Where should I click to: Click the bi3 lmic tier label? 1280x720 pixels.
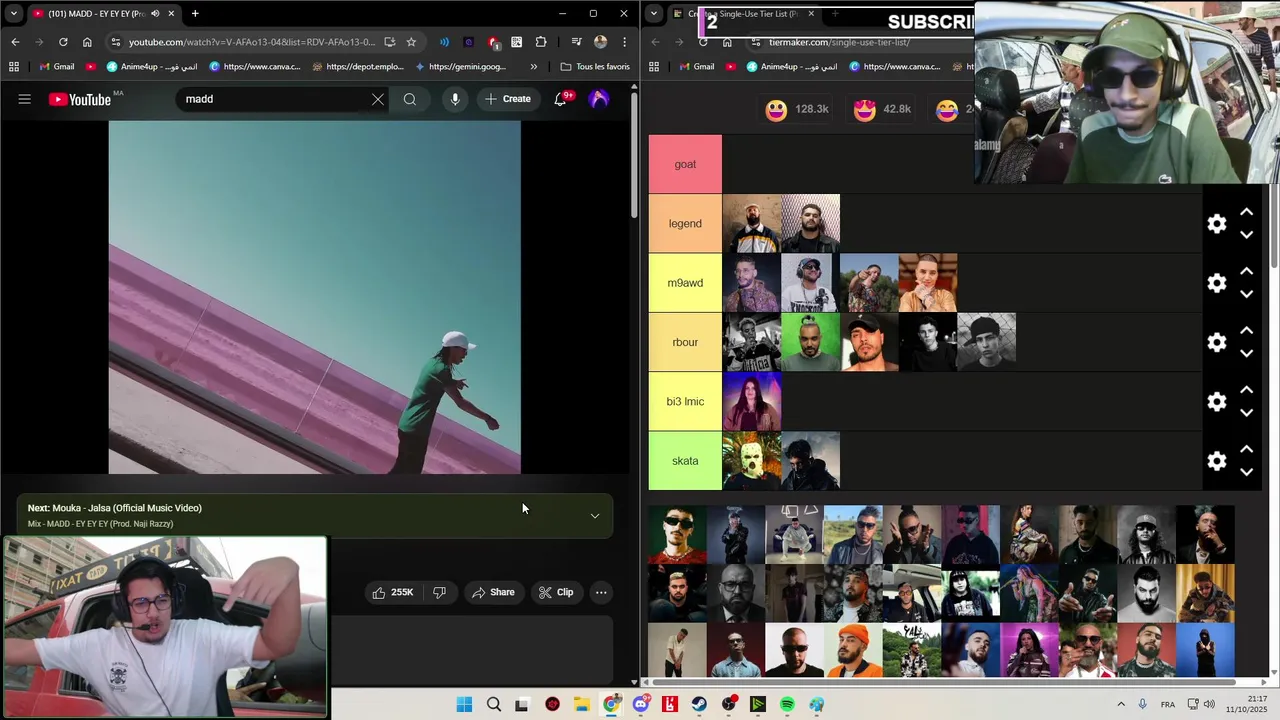tap(685, 402)
